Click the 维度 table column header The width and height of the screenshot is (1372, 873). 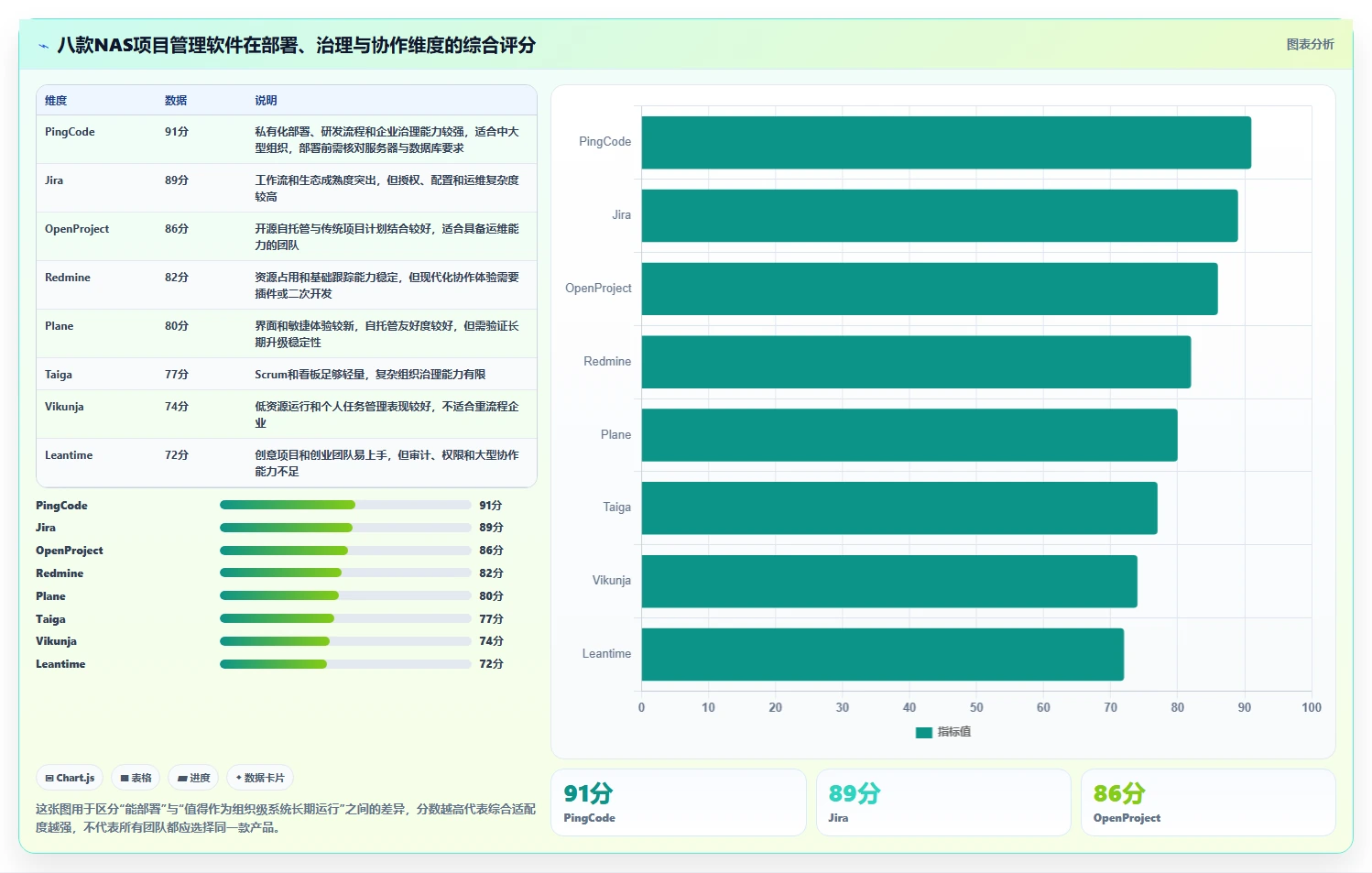click(x=56, y=101)
